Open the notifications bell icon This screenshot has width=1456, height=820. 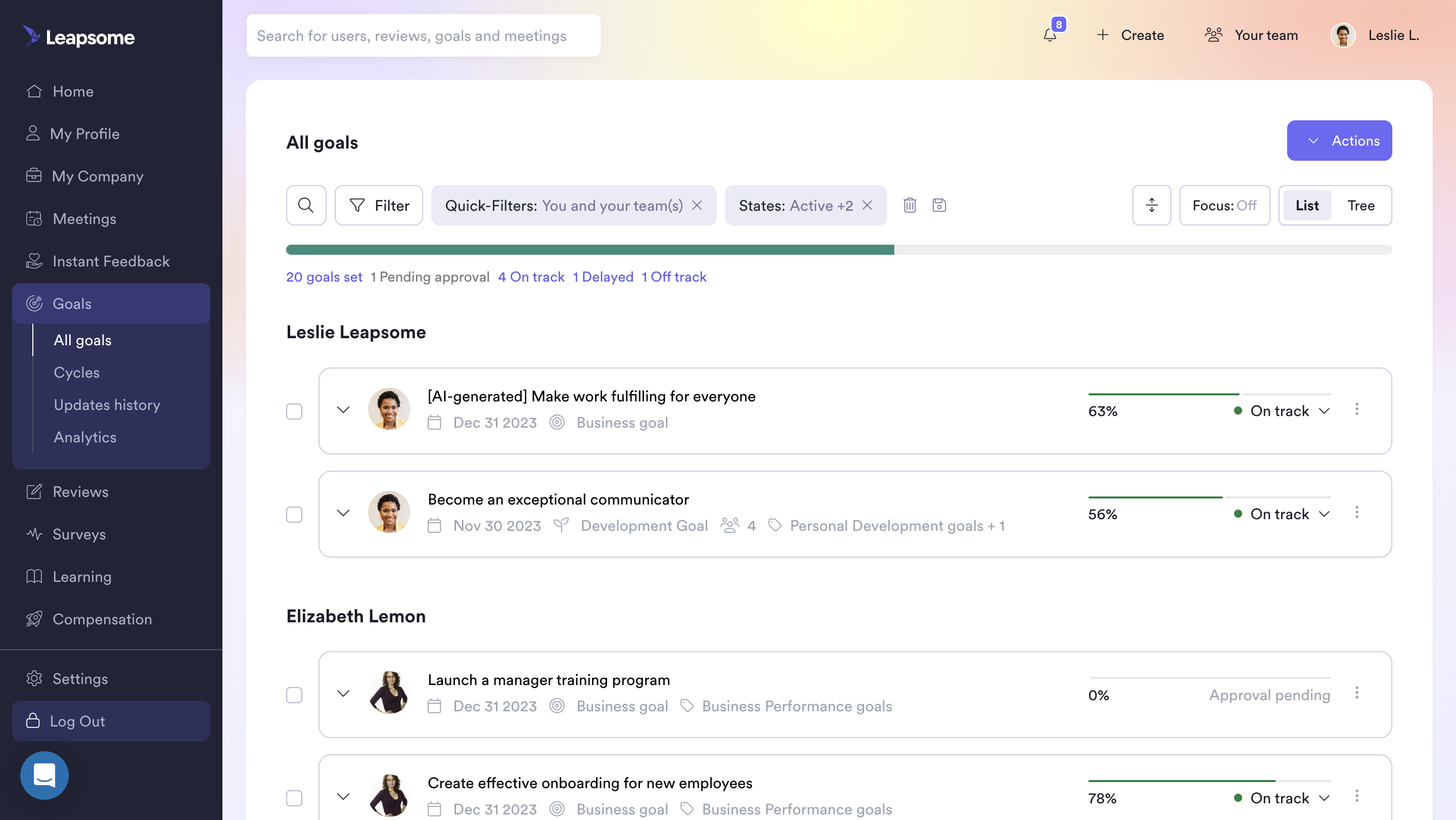click(x=1050, y=35)
